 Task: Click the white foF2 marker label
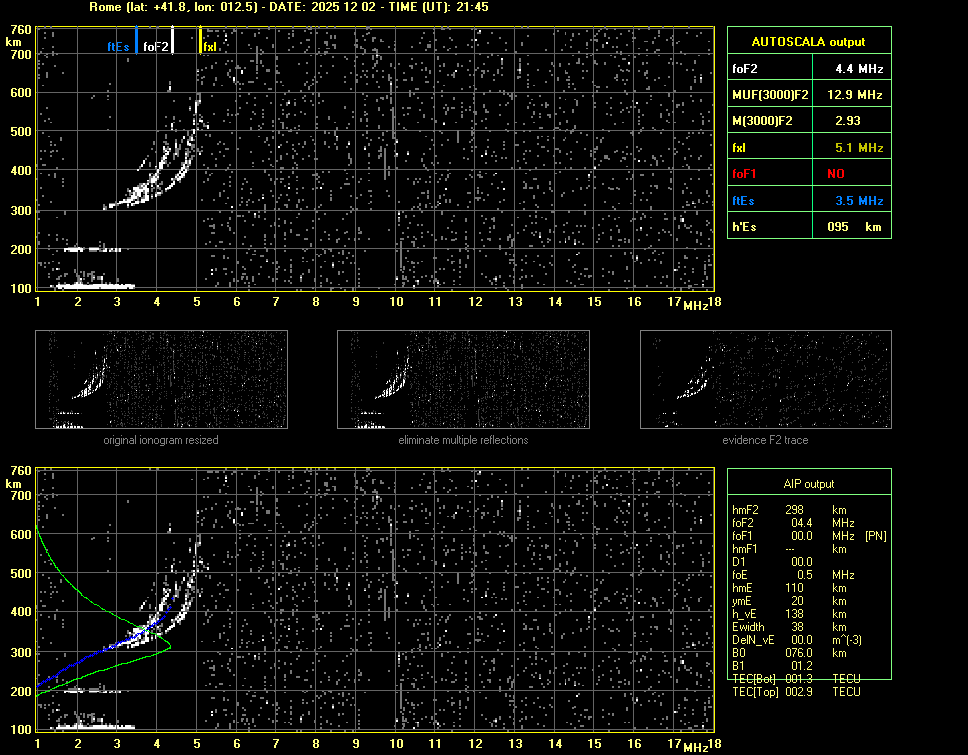pyautogui.click(x=156, y=46)
